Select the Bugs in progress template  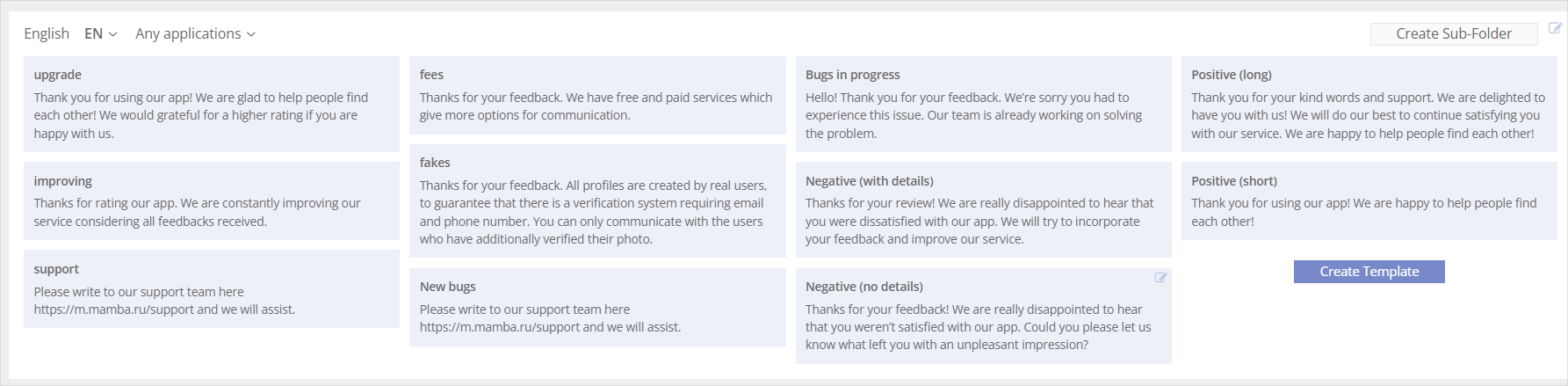982,105
